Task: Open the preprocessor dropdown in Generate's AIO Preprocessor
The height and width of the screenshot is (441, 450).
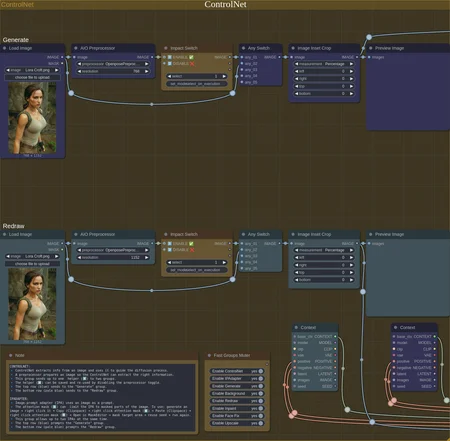Action: click(x=113, y=64)
